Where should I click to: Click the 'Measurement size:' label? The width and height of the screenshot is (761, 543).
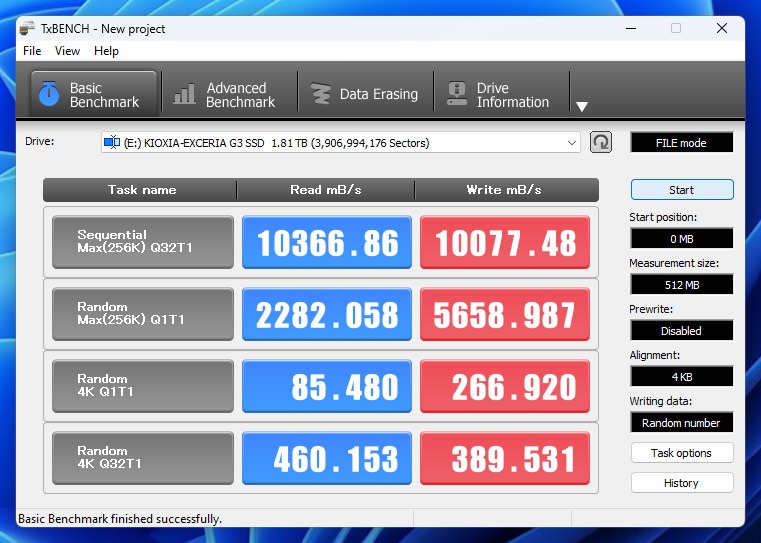coord(674,263)
